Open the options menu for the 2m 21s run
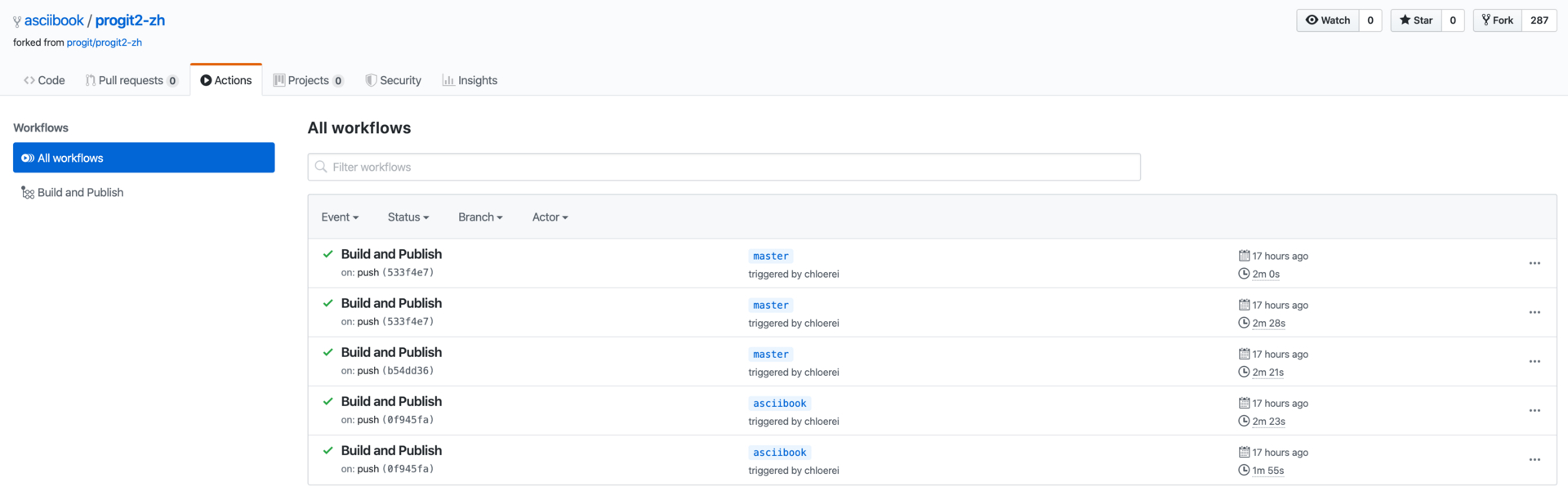The height and width of the screenshot is (496, 1568). click(x=1535, y=361)
